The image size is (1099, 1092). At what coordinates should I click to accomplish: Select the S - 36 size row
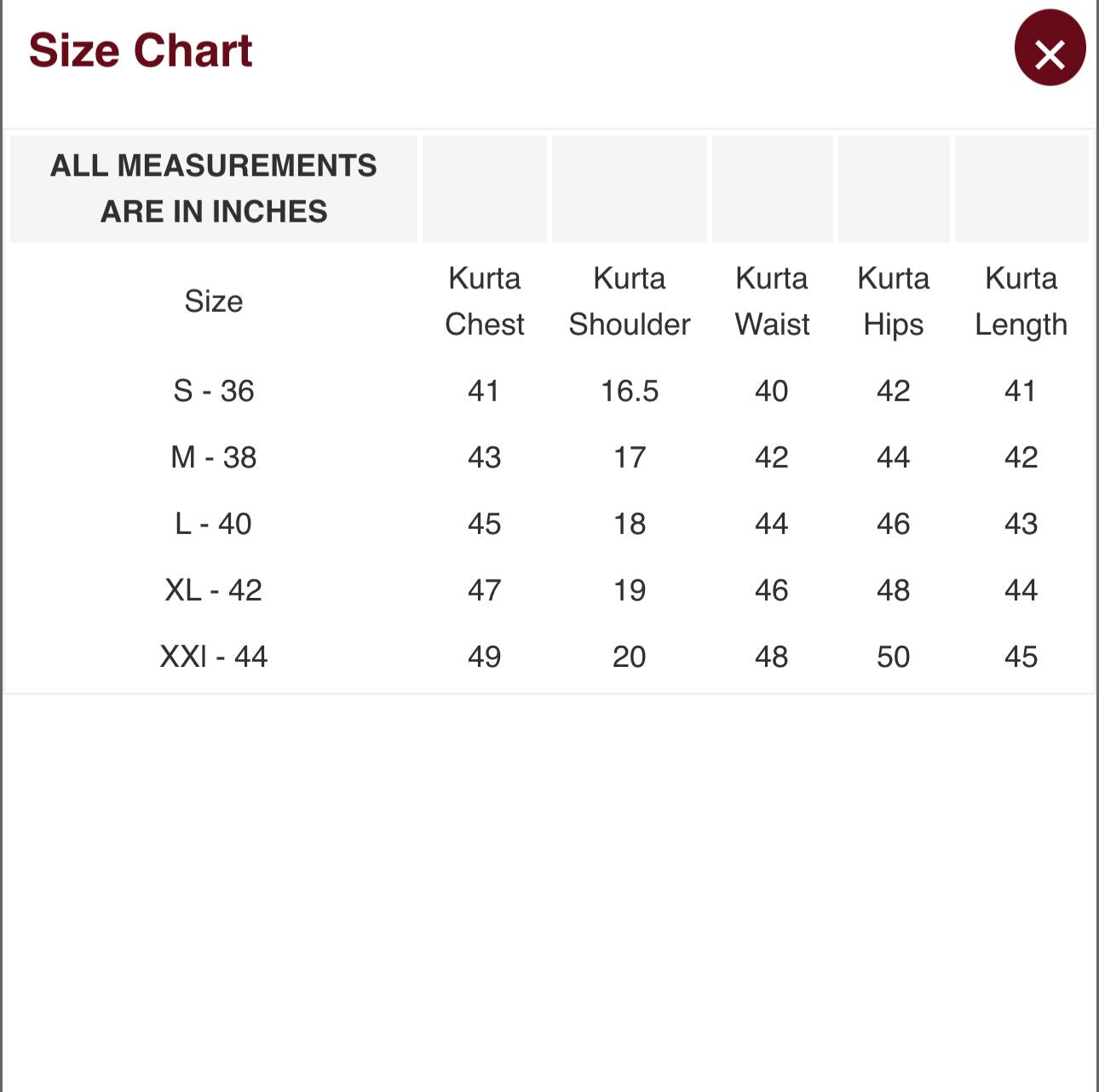549,391
